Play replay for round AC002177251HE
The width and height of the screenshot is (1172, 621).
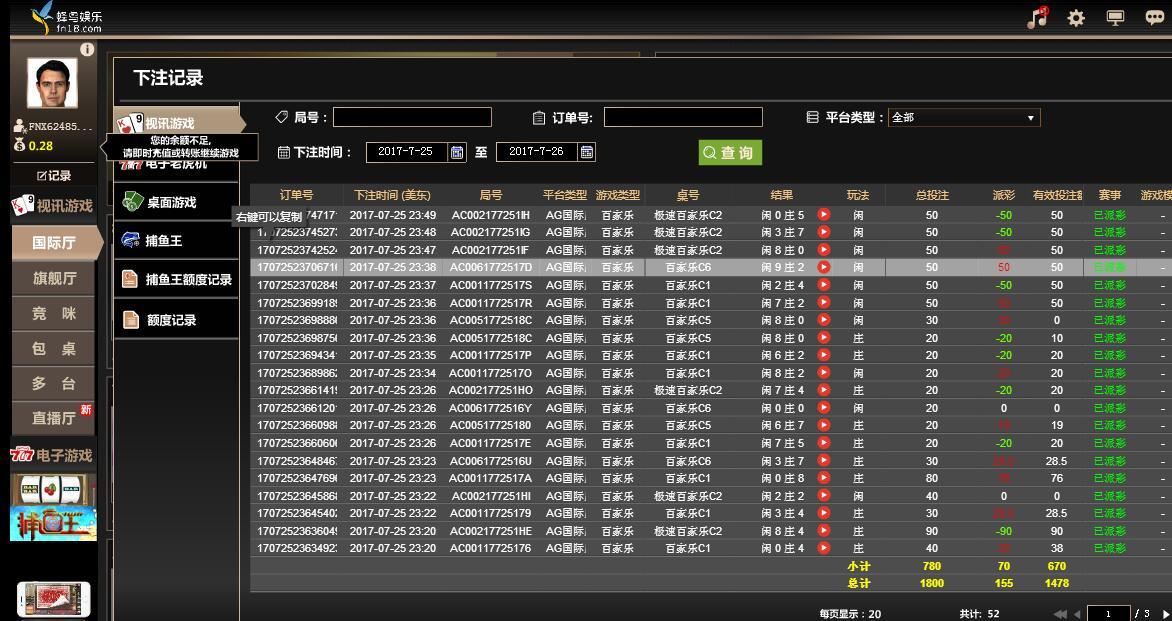[x=824, y=531]
